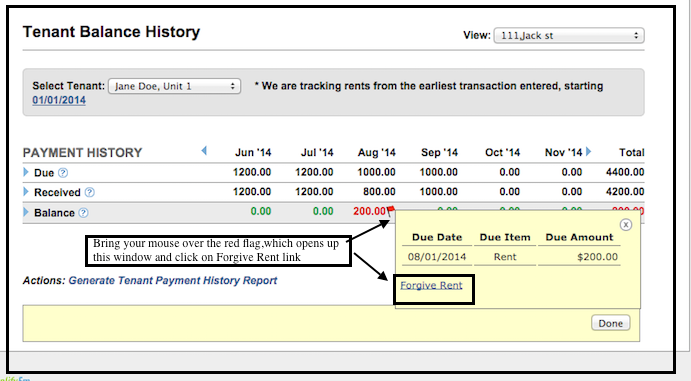Click the Due Item header in popup
Image resolution: width=691 pixels, height=381 pixels.
(x=505, y=237)
